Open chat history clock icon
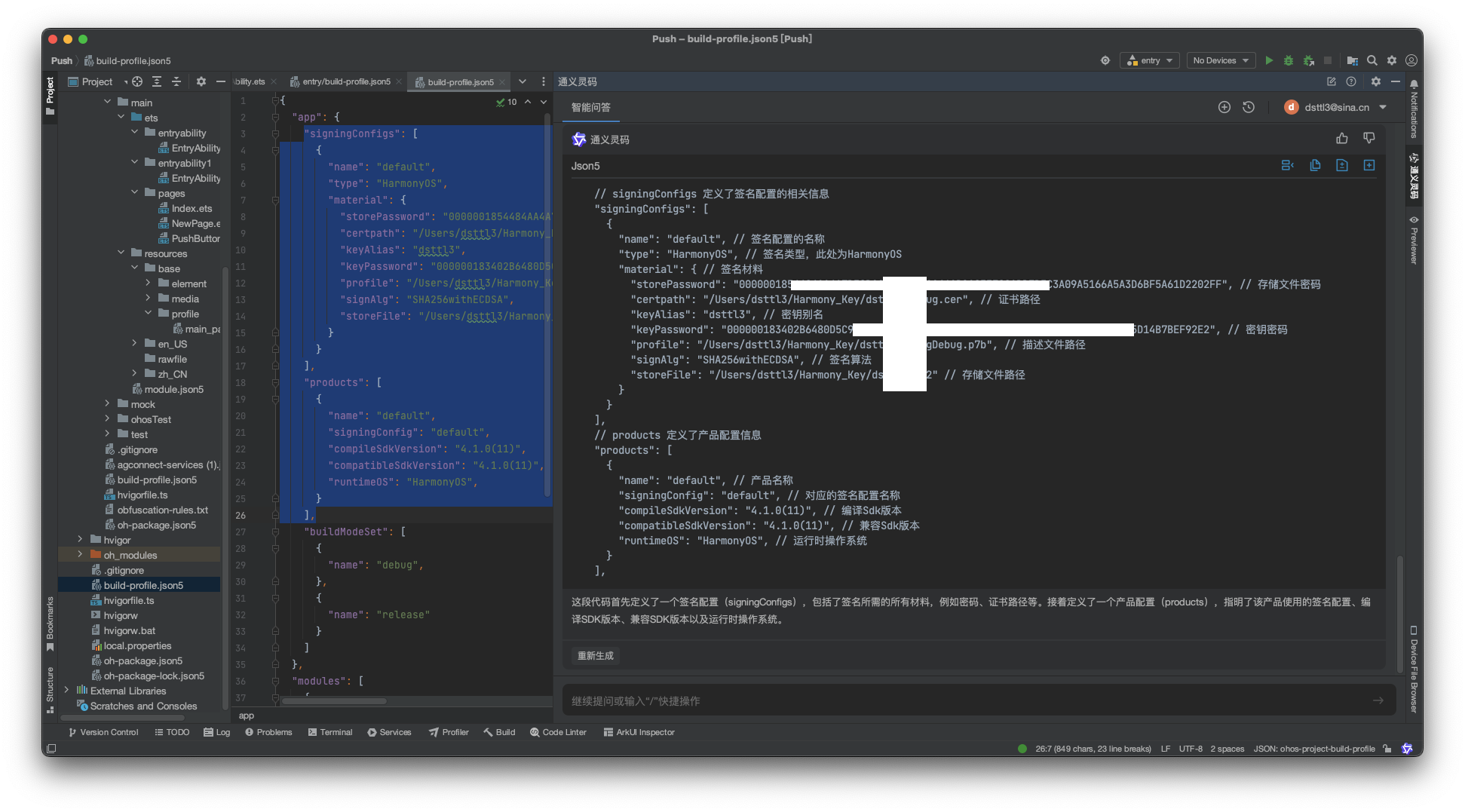The image size is (1465, 812). [1249, 107]
